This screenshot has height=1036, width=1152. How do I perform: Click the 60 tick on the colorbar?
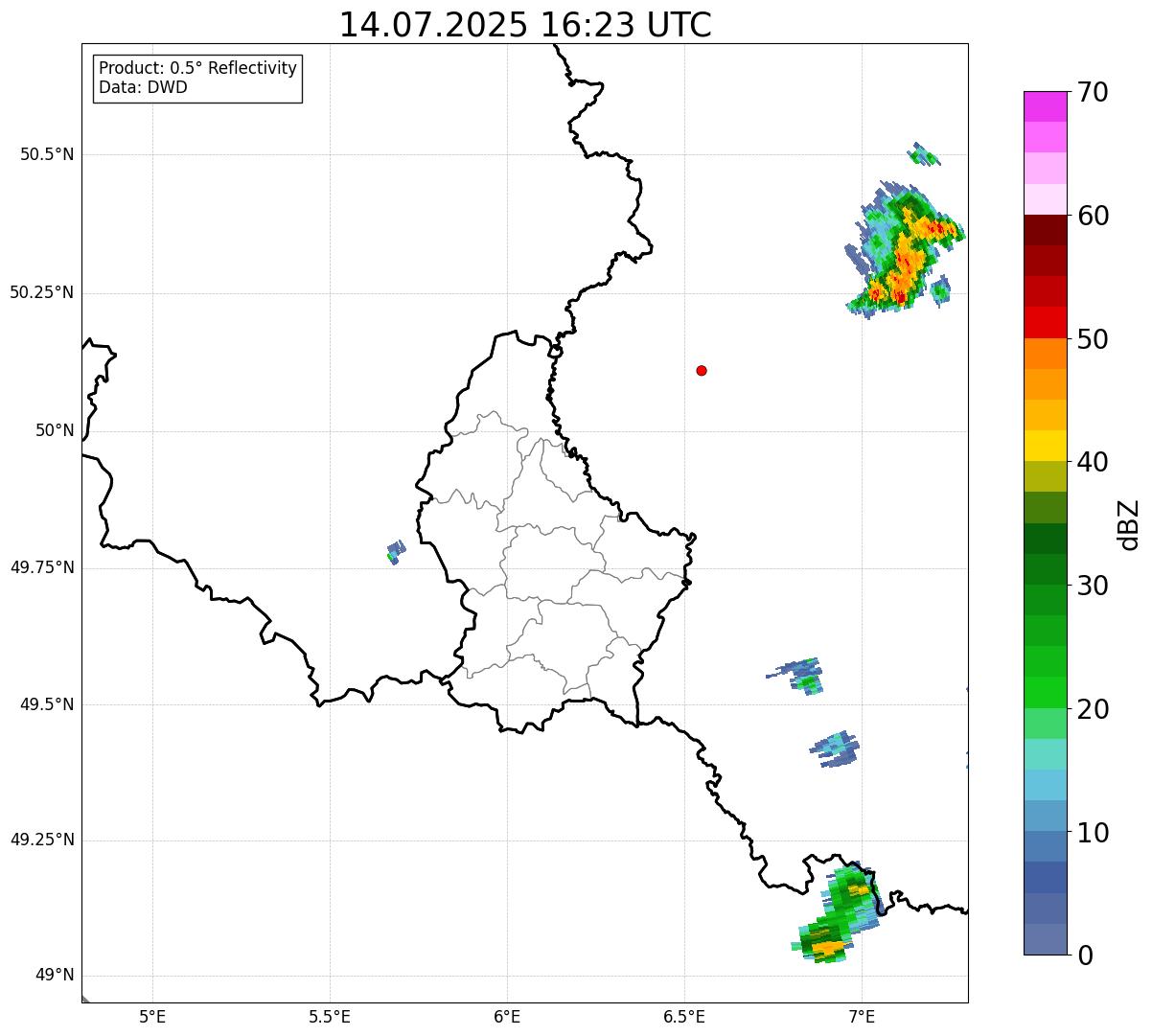[1094, 216]
